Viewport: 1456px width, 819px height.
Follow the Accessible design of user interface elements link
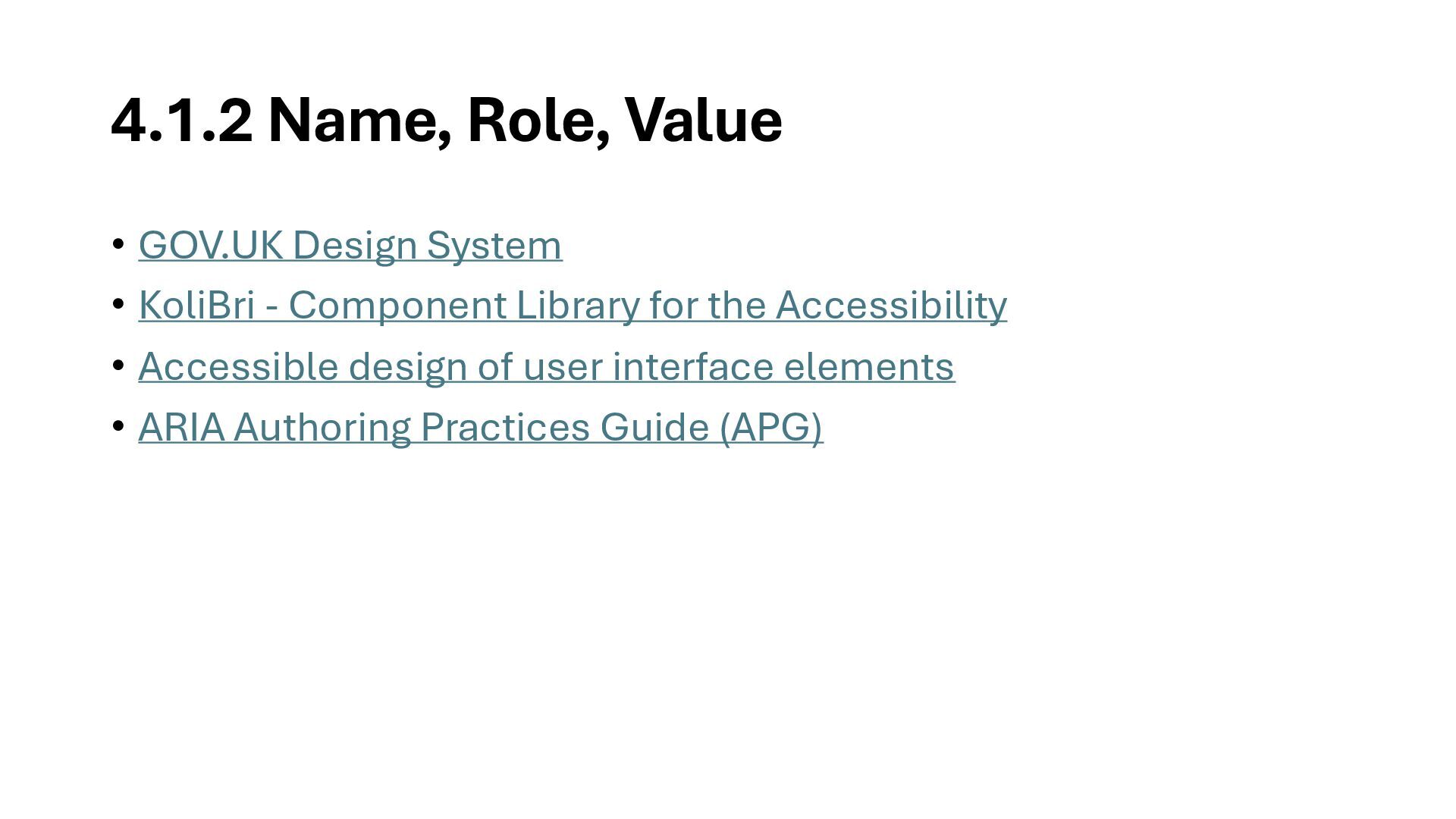click(547, 367)
